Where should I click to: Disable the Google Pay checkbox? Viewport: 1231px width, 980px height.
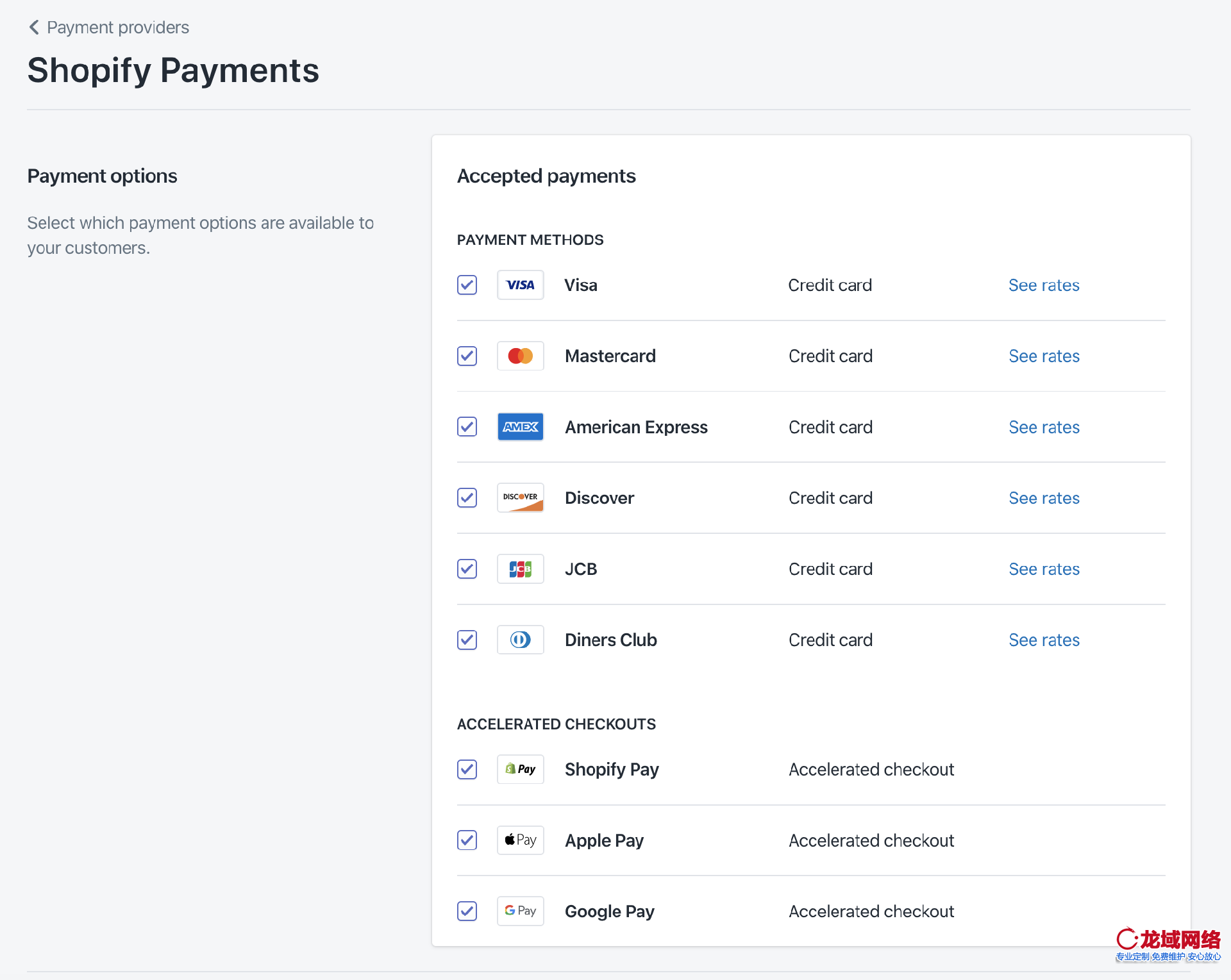click(x=467, y=911)
